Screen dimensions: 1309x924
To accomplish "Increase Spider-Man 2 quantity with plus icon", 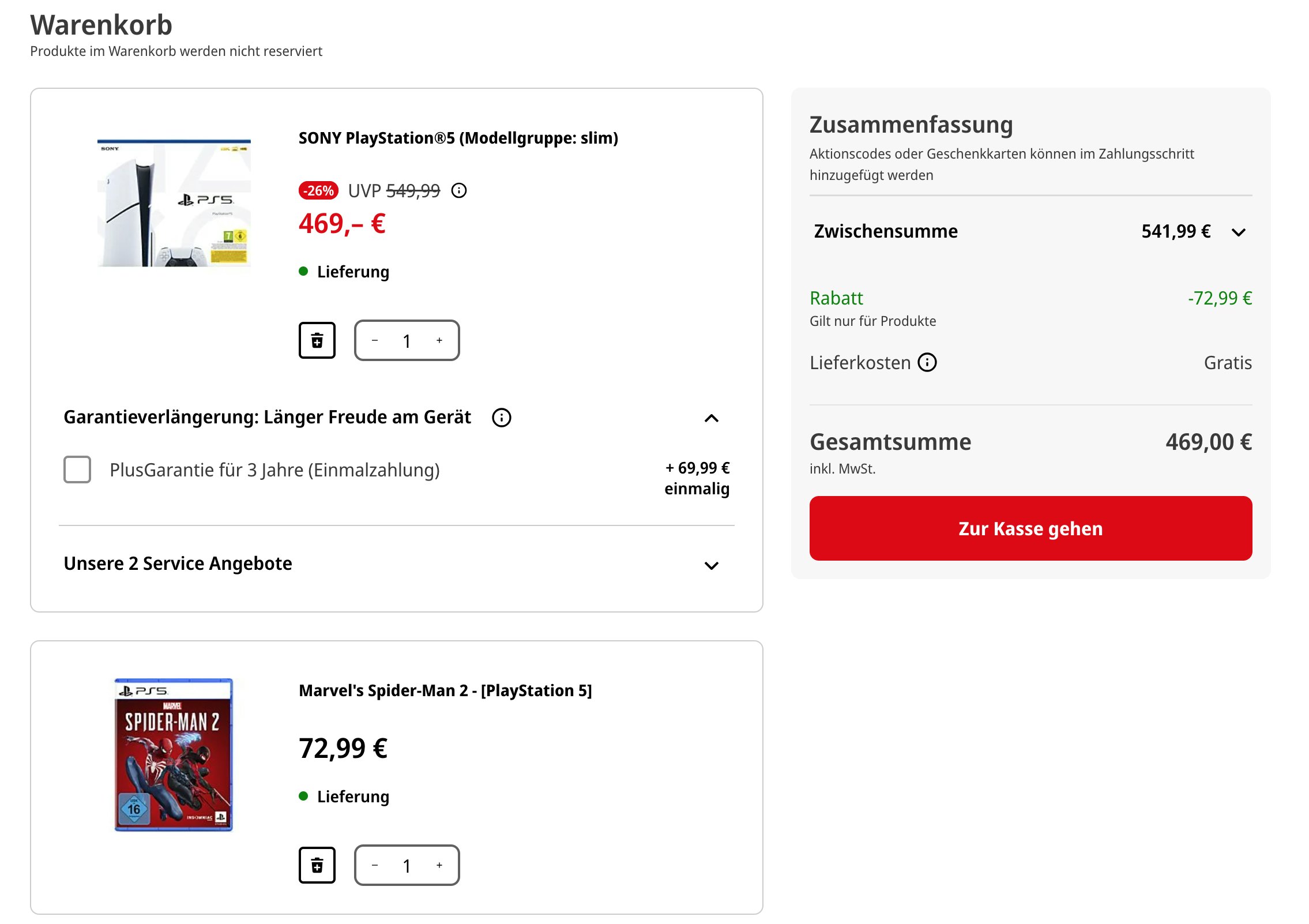I will [x=439, y=865].
